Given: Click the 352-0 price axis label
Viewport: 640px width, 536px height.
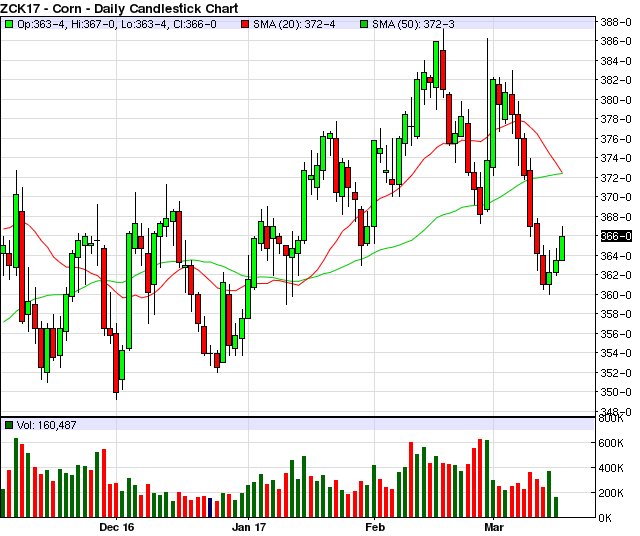Looking at the screenshot, I should click(x=616, y=373).
